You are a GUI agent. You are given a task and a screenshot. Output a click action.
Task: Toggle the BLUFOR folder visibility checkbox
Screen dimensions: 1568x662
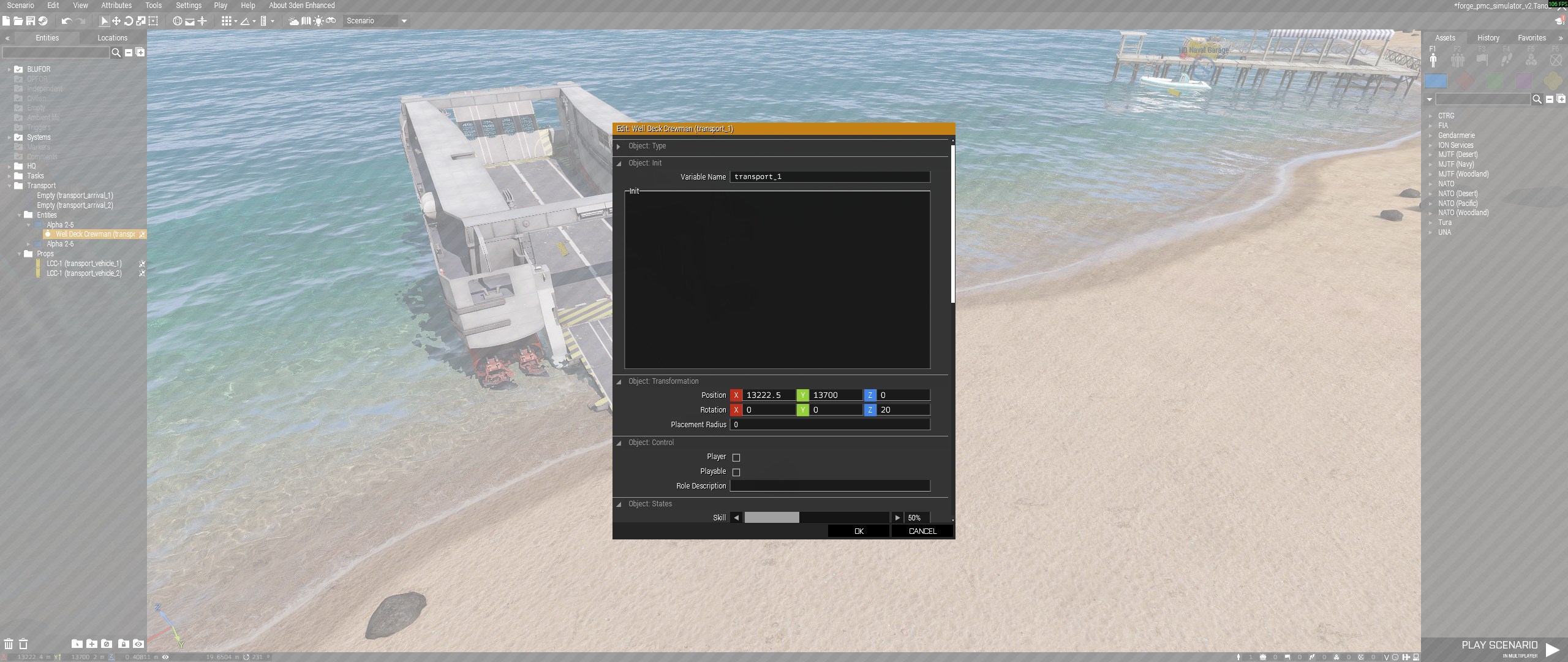click(x=18, y=69)
